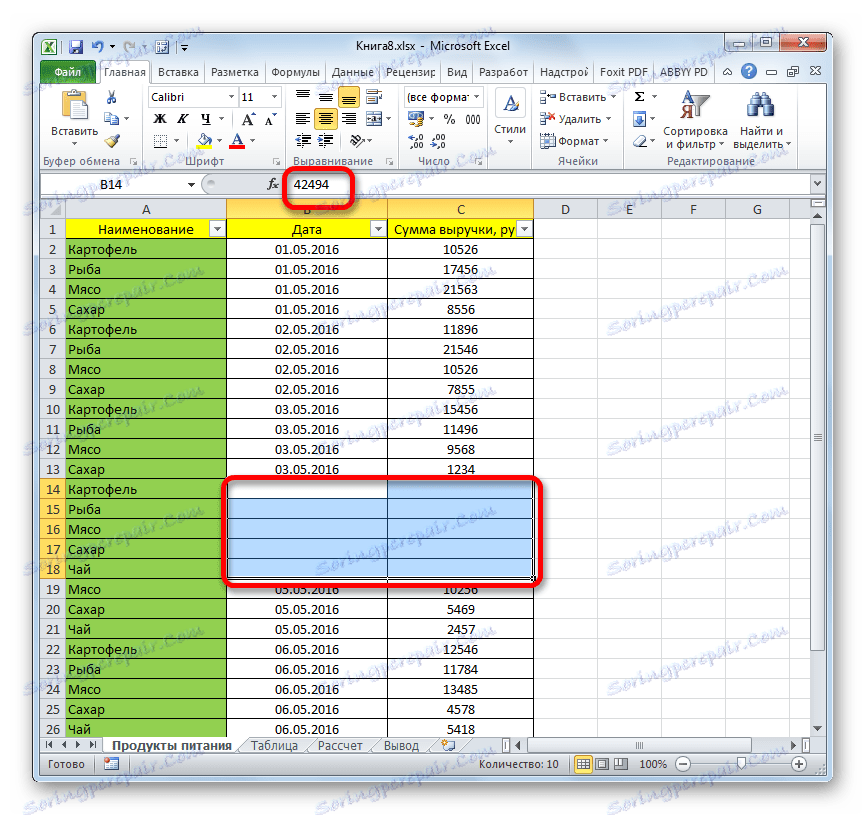Select the italic К formatting icon
The height and width of the screenshot is (815, 866).
click(x=182, y=119)
